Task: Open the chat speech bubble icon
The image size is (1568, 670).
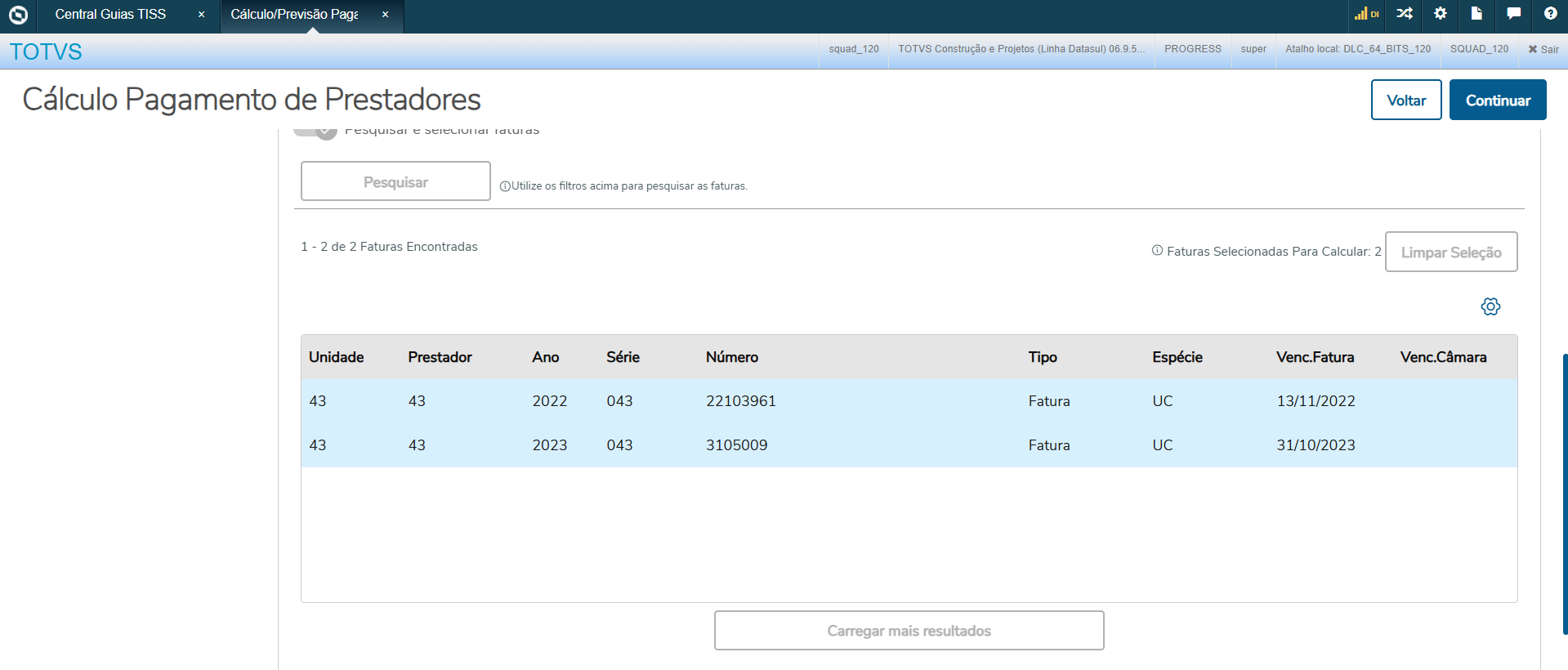Action: point(1513,14)
